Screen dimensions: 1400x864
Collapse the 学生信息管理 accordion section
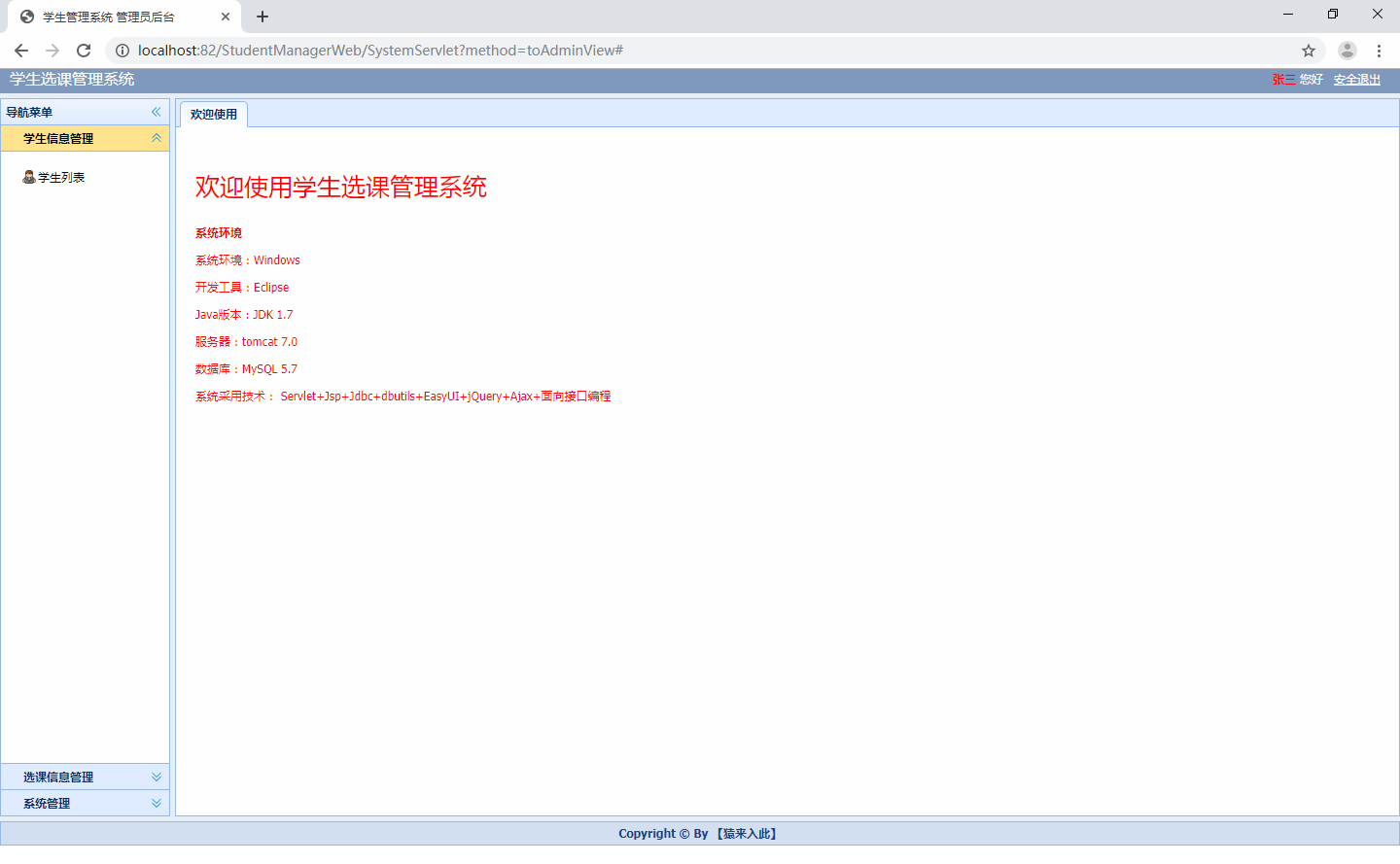[x=156, y=138]
